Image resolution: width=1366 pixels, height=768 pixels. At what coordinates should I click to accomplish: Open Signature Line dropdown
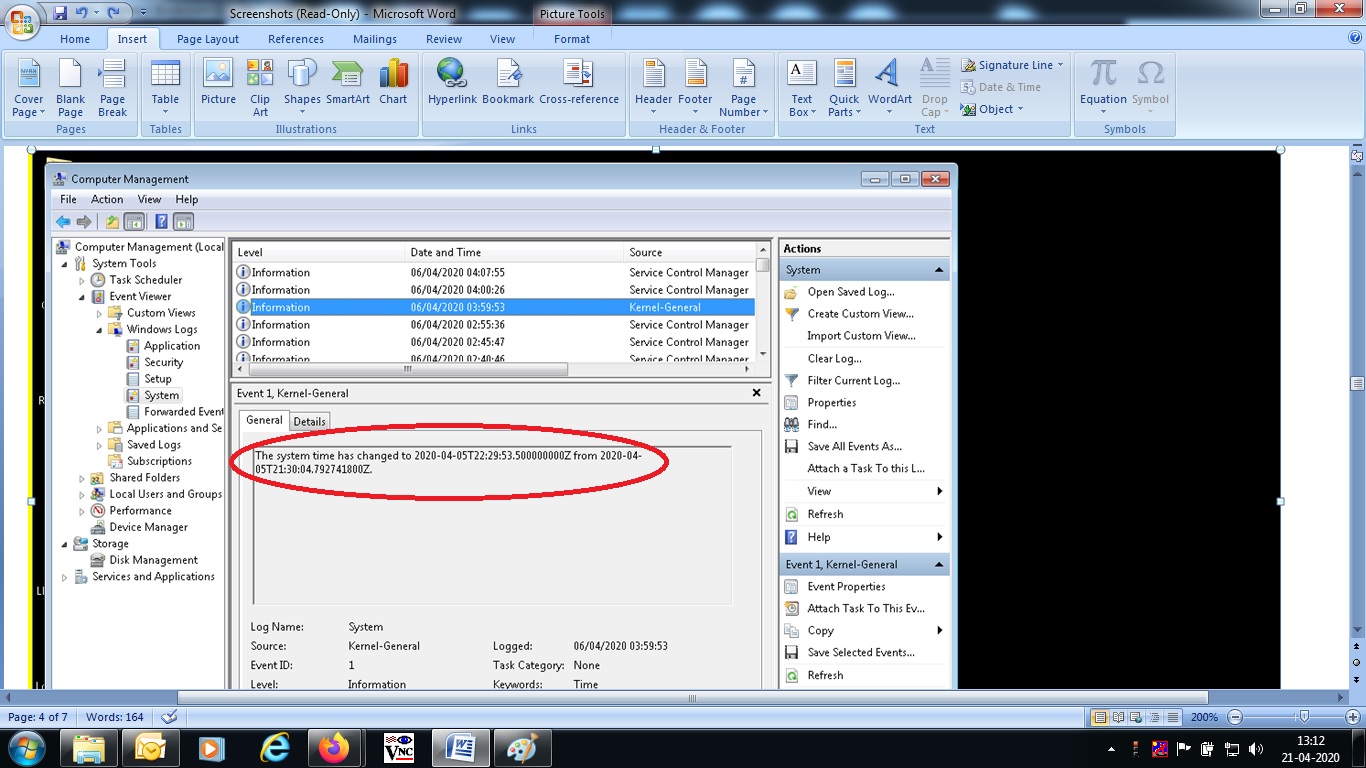click(1012, 65)
